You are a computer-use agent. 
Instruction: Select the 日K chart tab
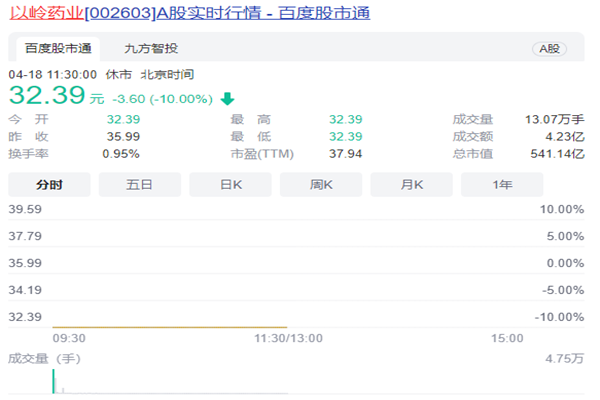point(230,185)
